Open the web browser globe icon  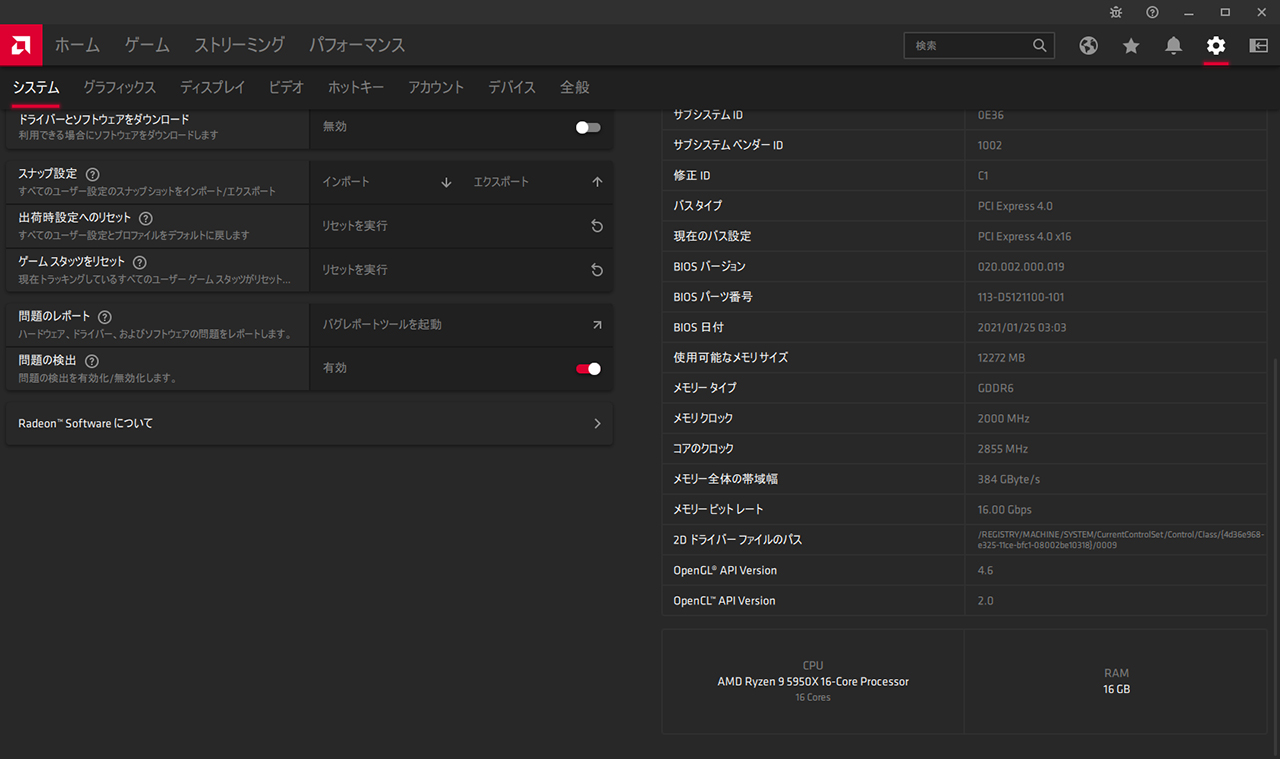(x=1089, y=45)
